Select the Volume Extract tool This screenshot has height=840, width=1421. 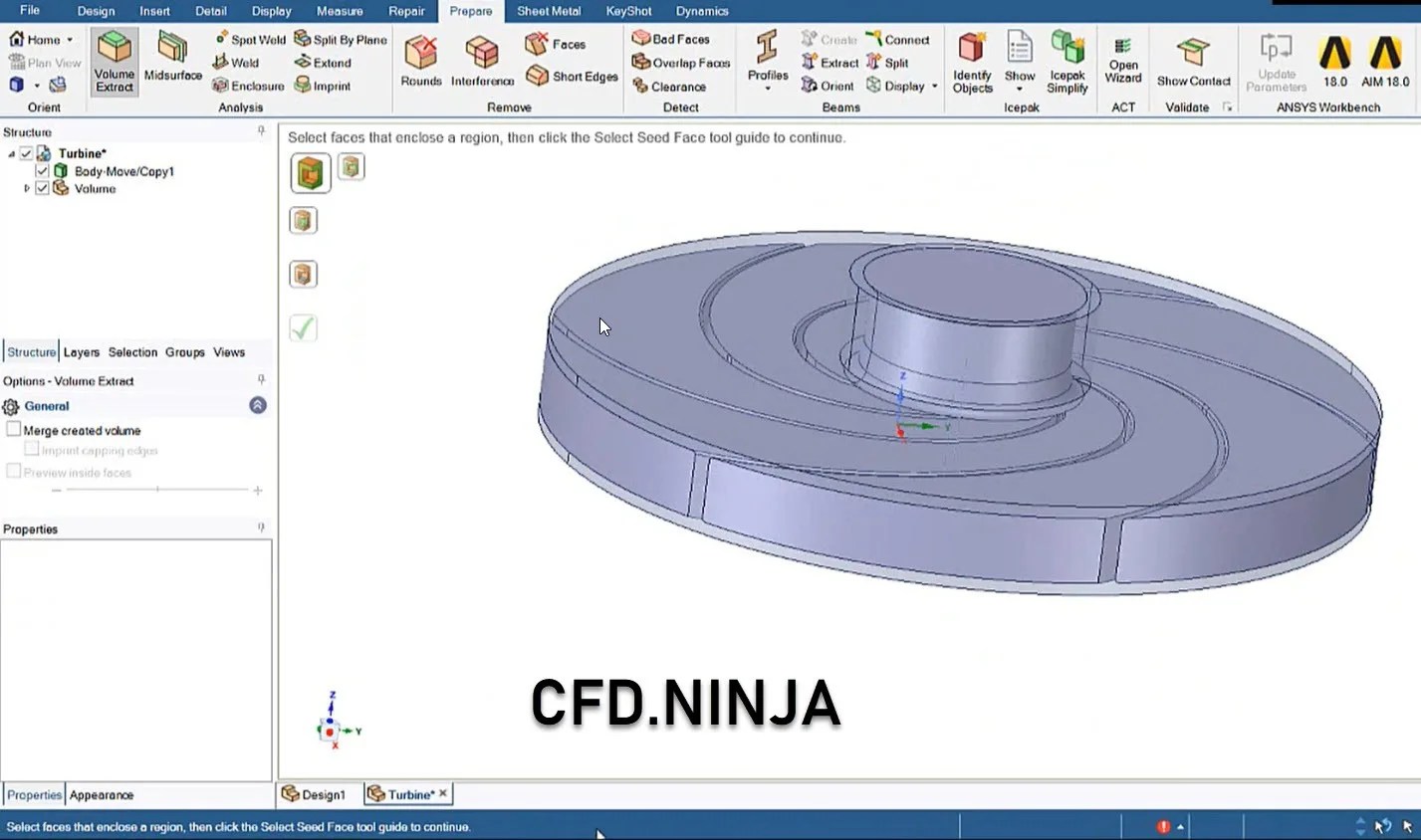(113, 62)
